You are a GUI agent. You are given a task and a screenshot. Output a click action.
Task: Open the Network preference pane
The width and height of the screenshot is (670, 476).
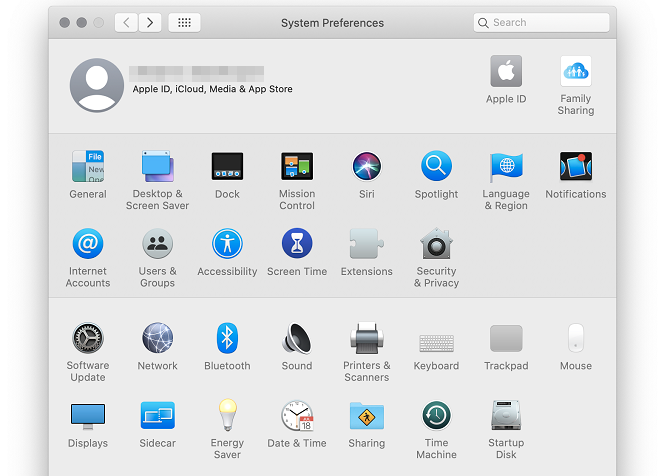tap(157, 339)
